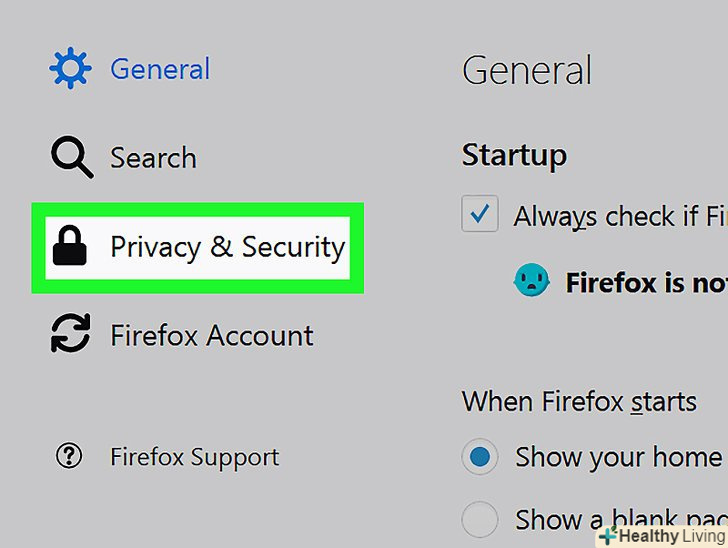
Task: Go to the Search settings label
Action: pos(153,158)
